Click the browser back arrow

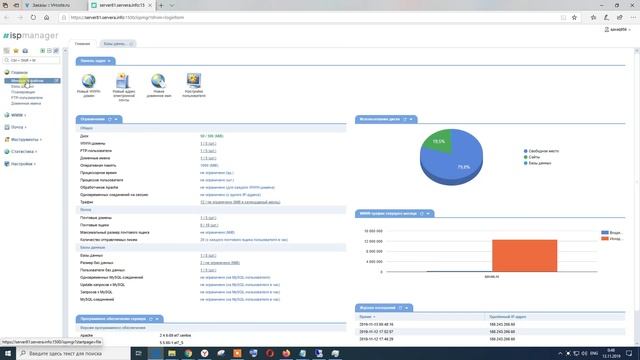click(6, 18)
